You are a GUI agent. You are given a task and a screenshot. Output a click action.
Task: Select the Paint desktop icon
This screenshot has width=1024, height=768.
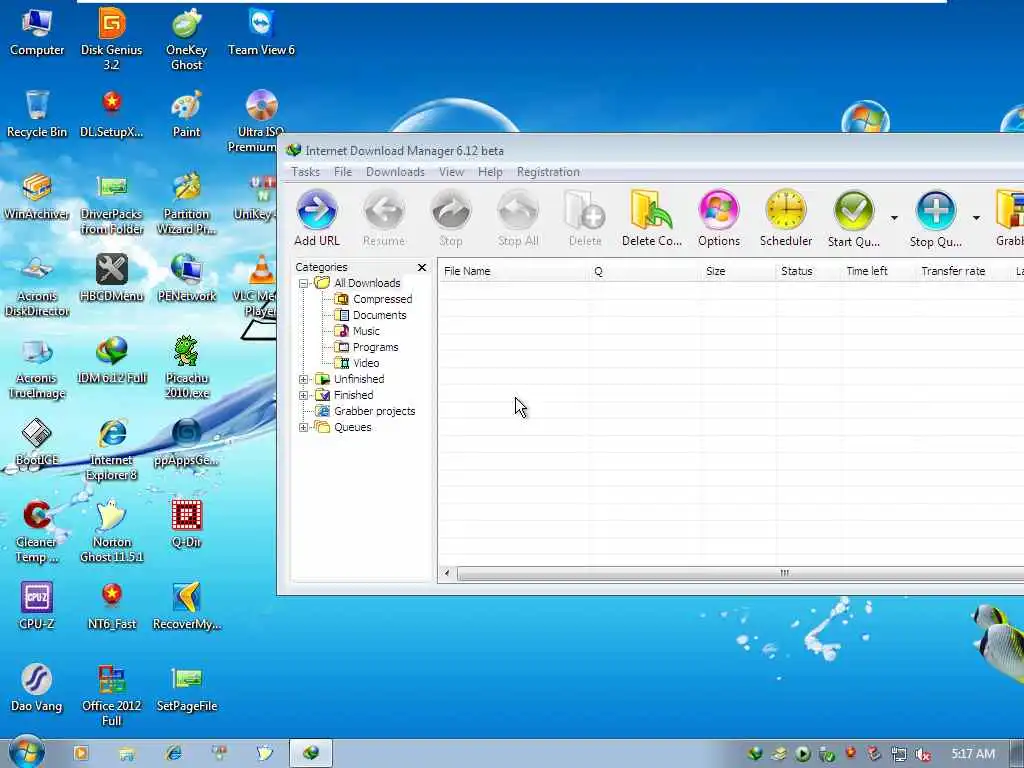[187, 114]
